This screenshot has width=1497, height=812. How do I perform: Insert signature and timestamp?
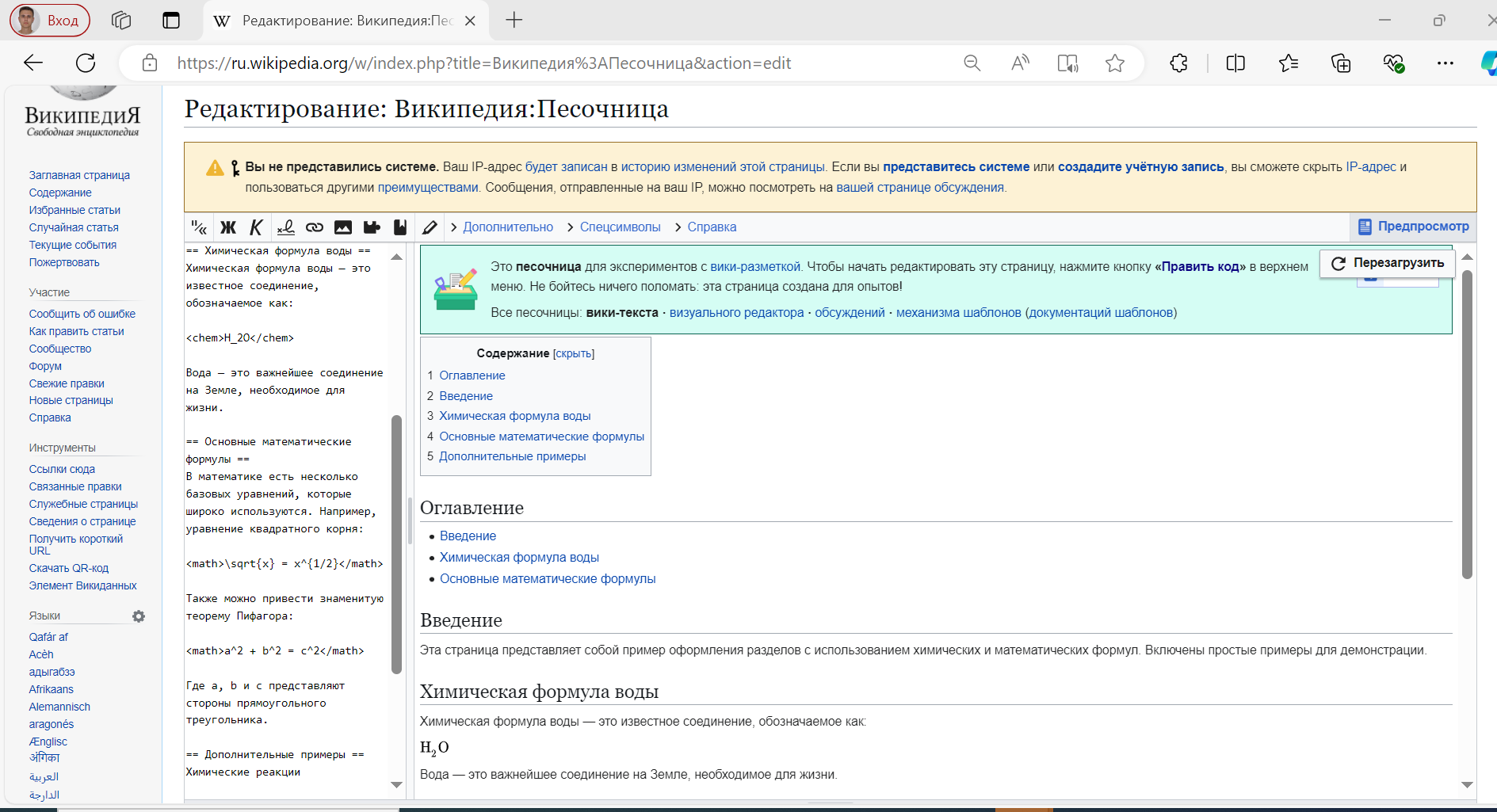pyautogui.click(x=285, y=227)
